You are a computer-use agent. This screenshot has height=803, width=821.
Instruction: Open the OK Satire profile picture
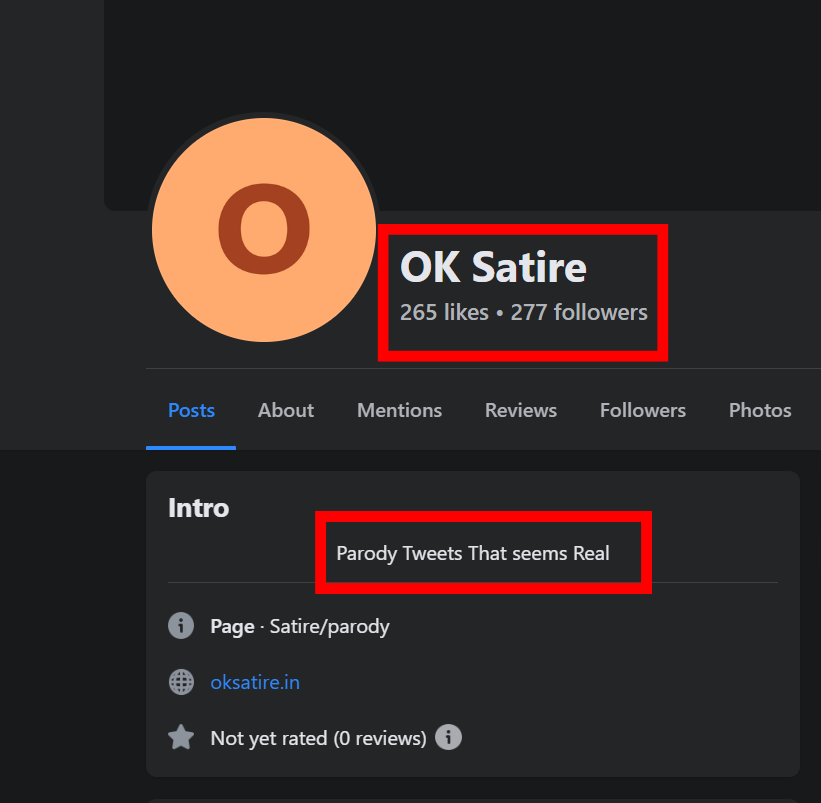tap(264, 229)
